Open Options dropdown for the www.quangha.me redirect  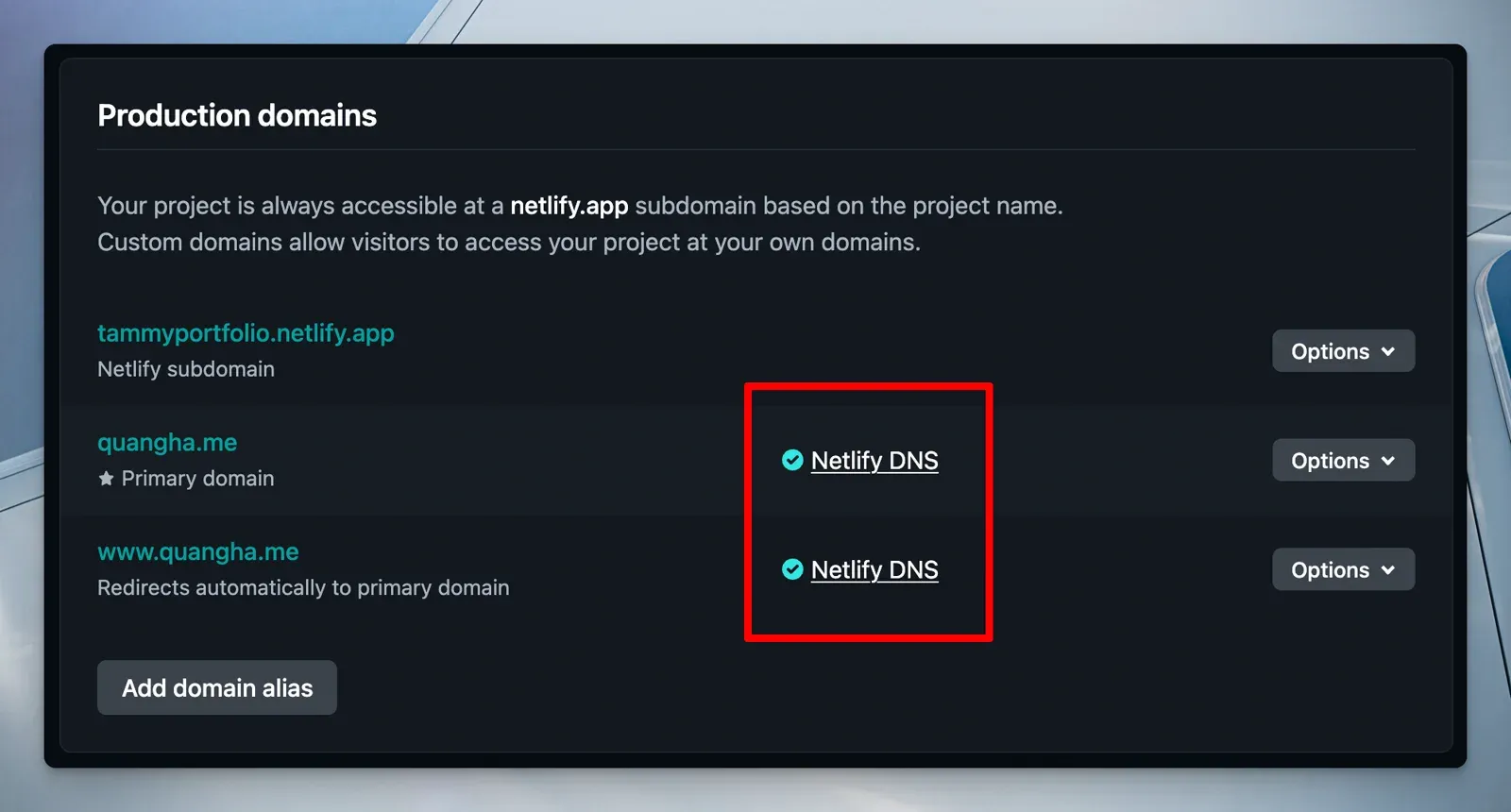click(1342, 570)
